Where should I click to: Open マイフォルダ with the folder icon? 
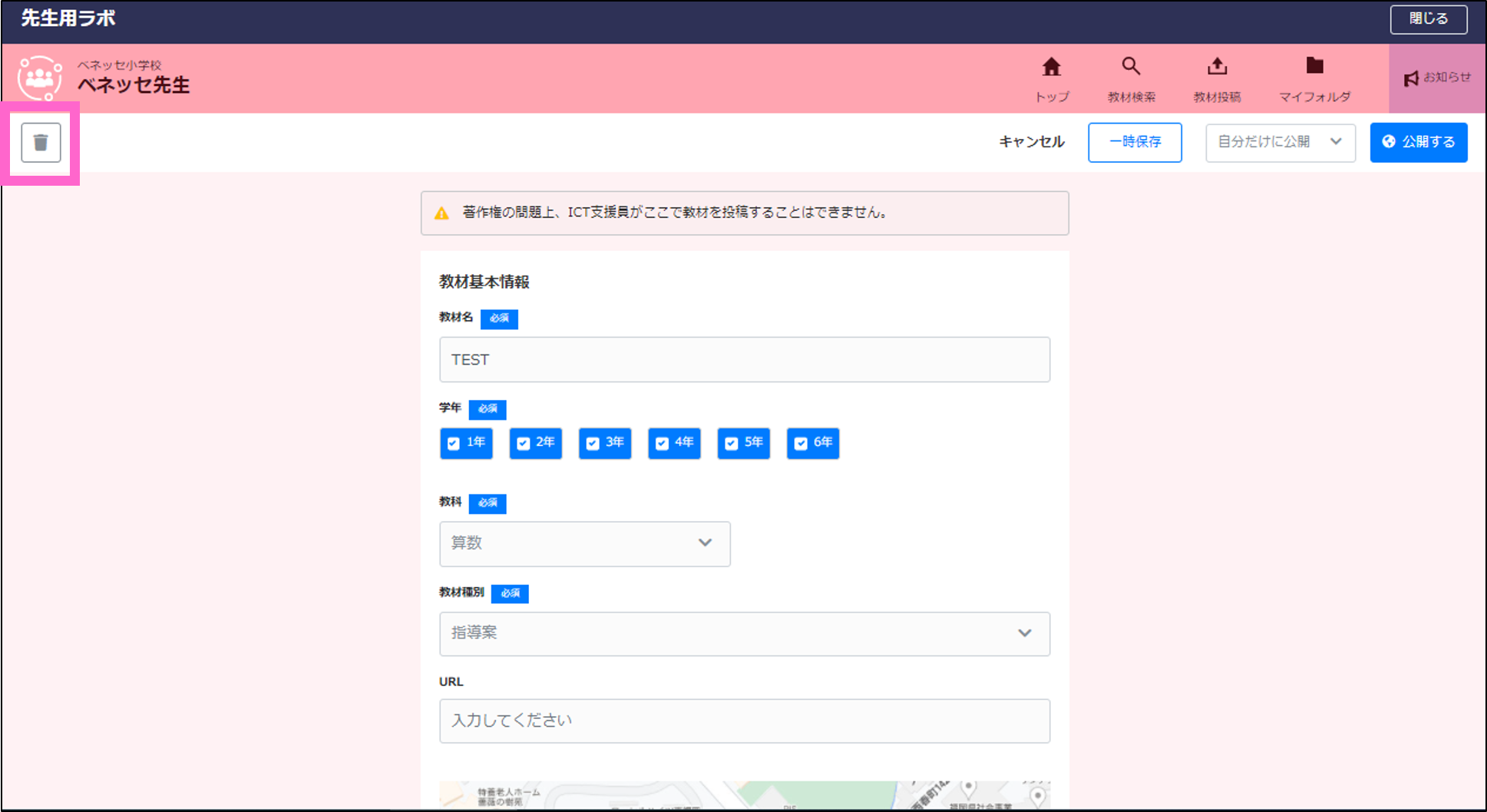[x=1314, y=68]
